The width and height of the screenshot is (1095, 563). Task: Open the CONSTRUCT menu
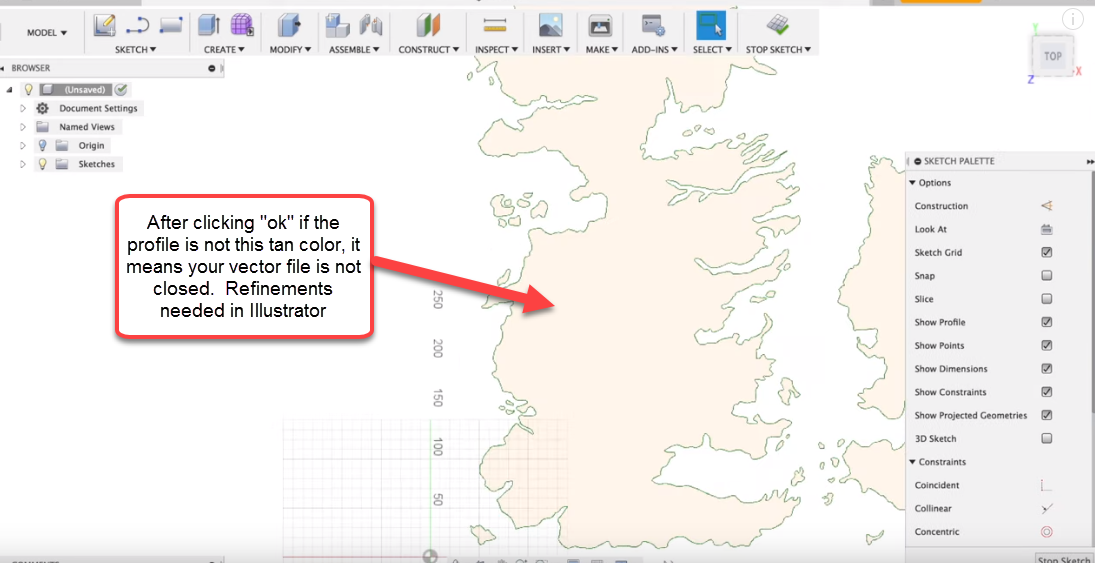pos(429,50)
